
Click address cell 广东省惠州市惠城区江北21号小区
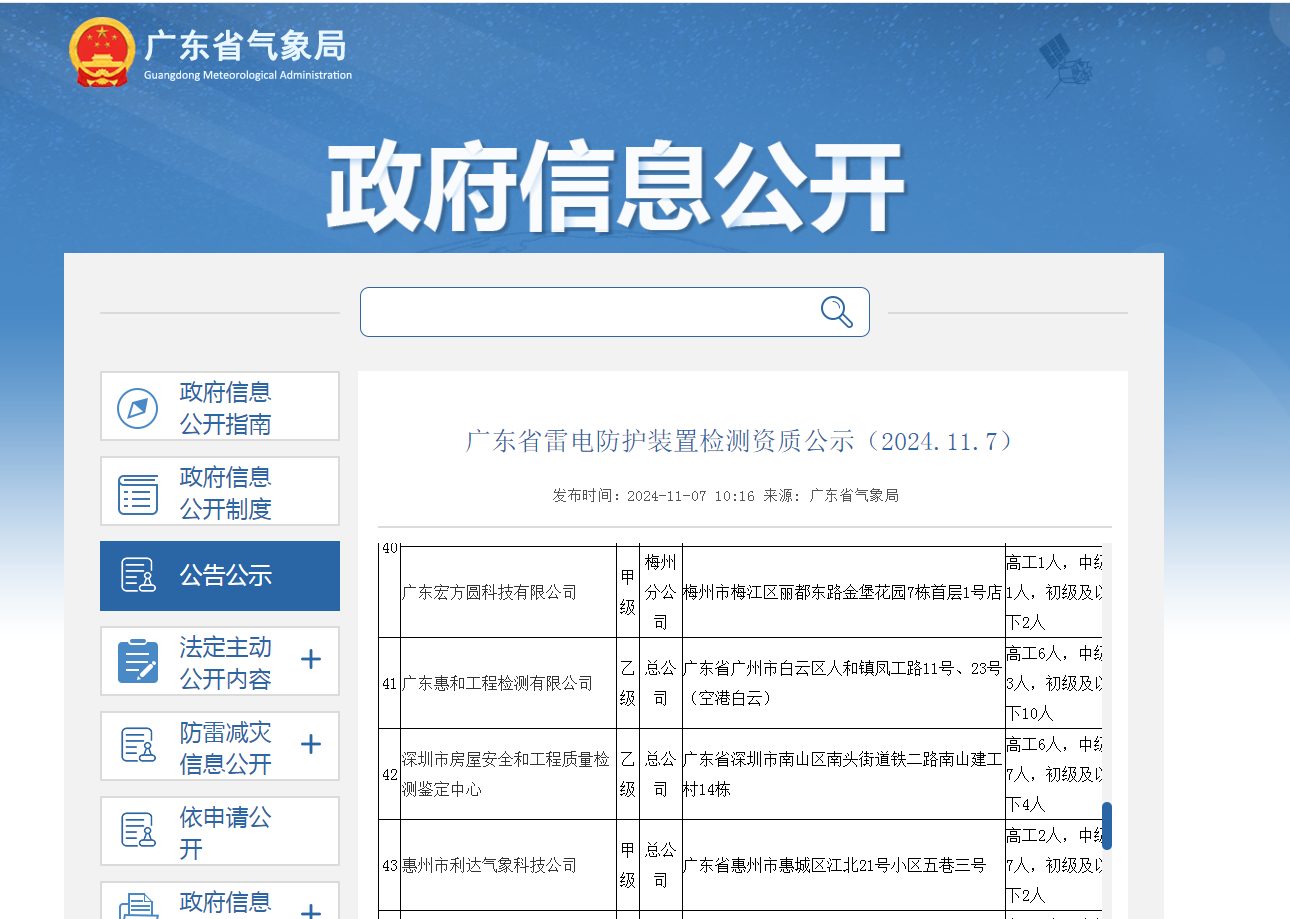[843, 865]
